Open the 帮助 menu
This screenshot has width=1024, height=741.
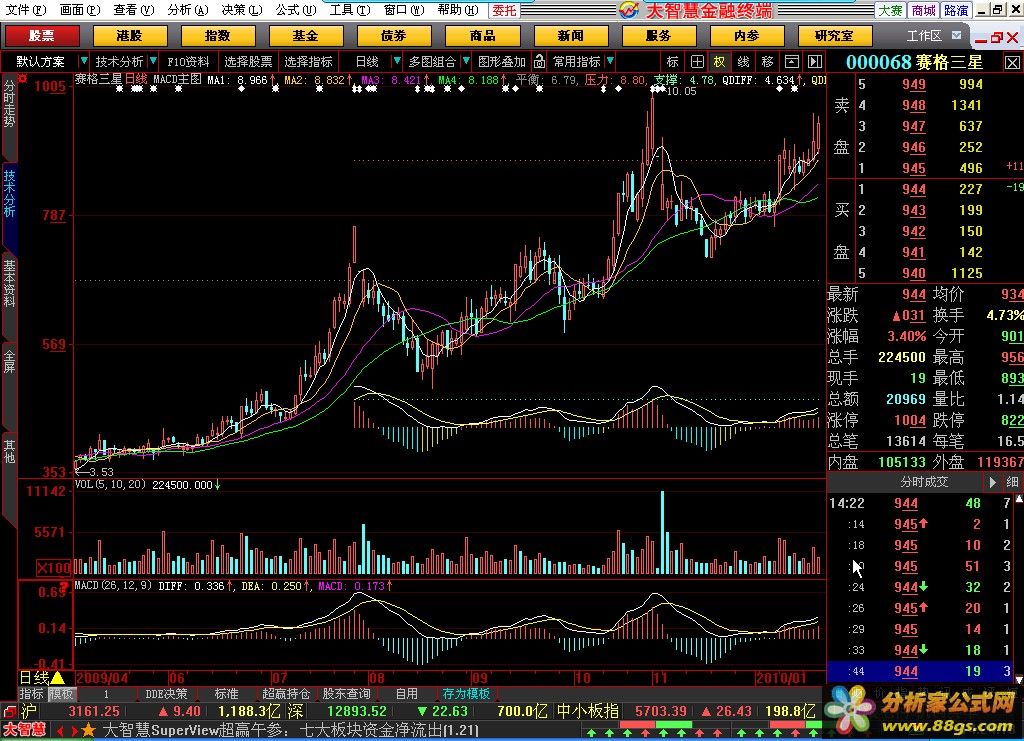(458, 10)
